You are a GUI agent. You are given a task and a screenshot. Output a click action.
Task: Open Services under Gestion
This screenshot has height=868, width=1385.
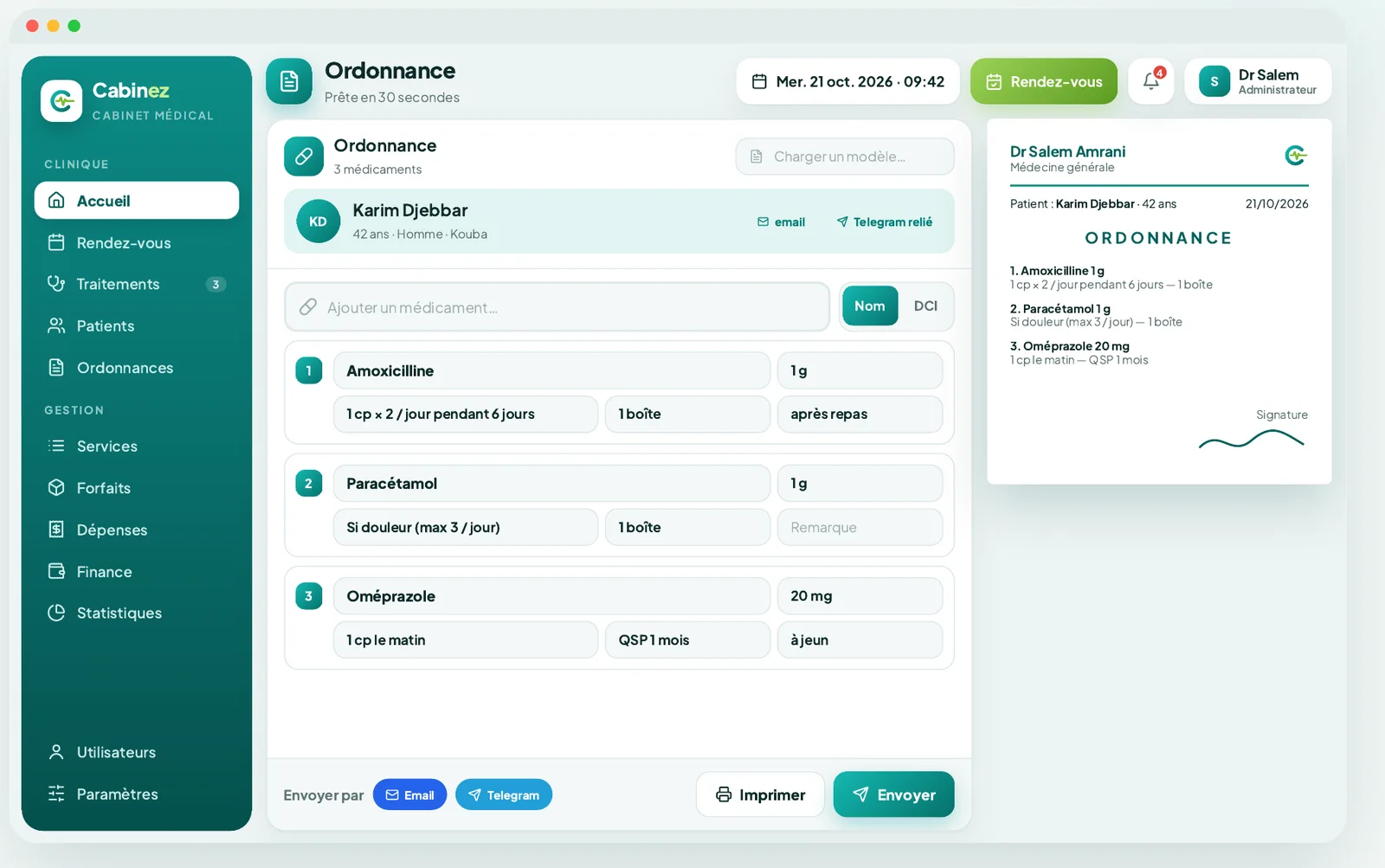[137, 446]
